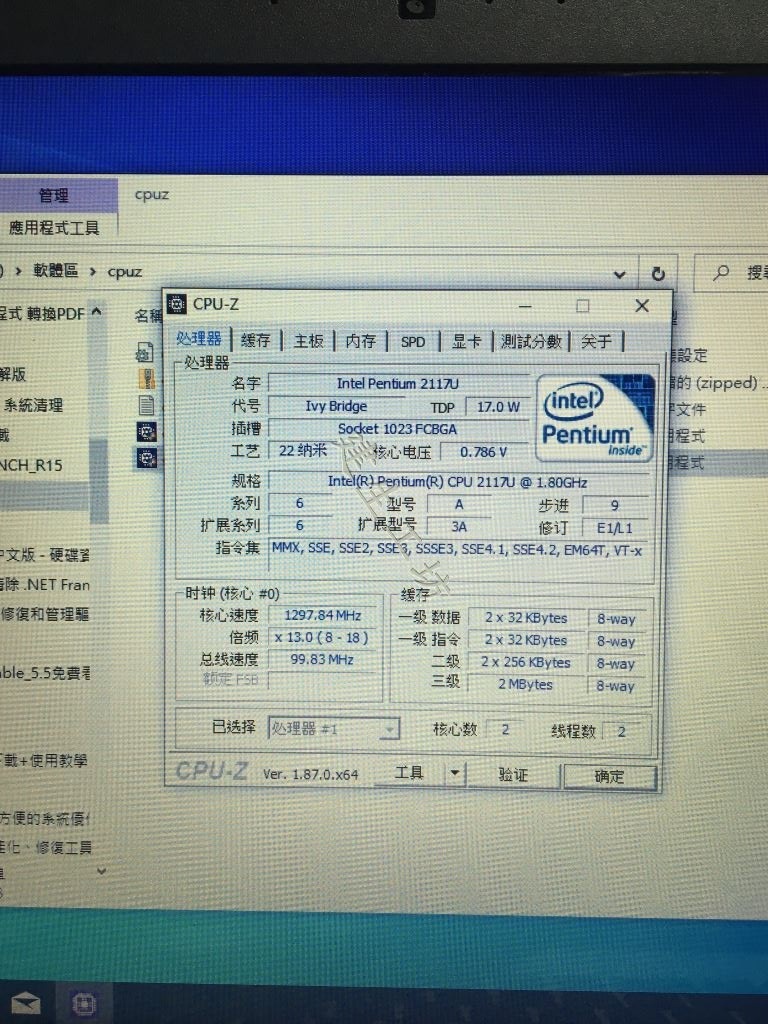The image size is (768, 1024).
Task: Minimize the CPU-Z window
Action: [x=525, y=306]
